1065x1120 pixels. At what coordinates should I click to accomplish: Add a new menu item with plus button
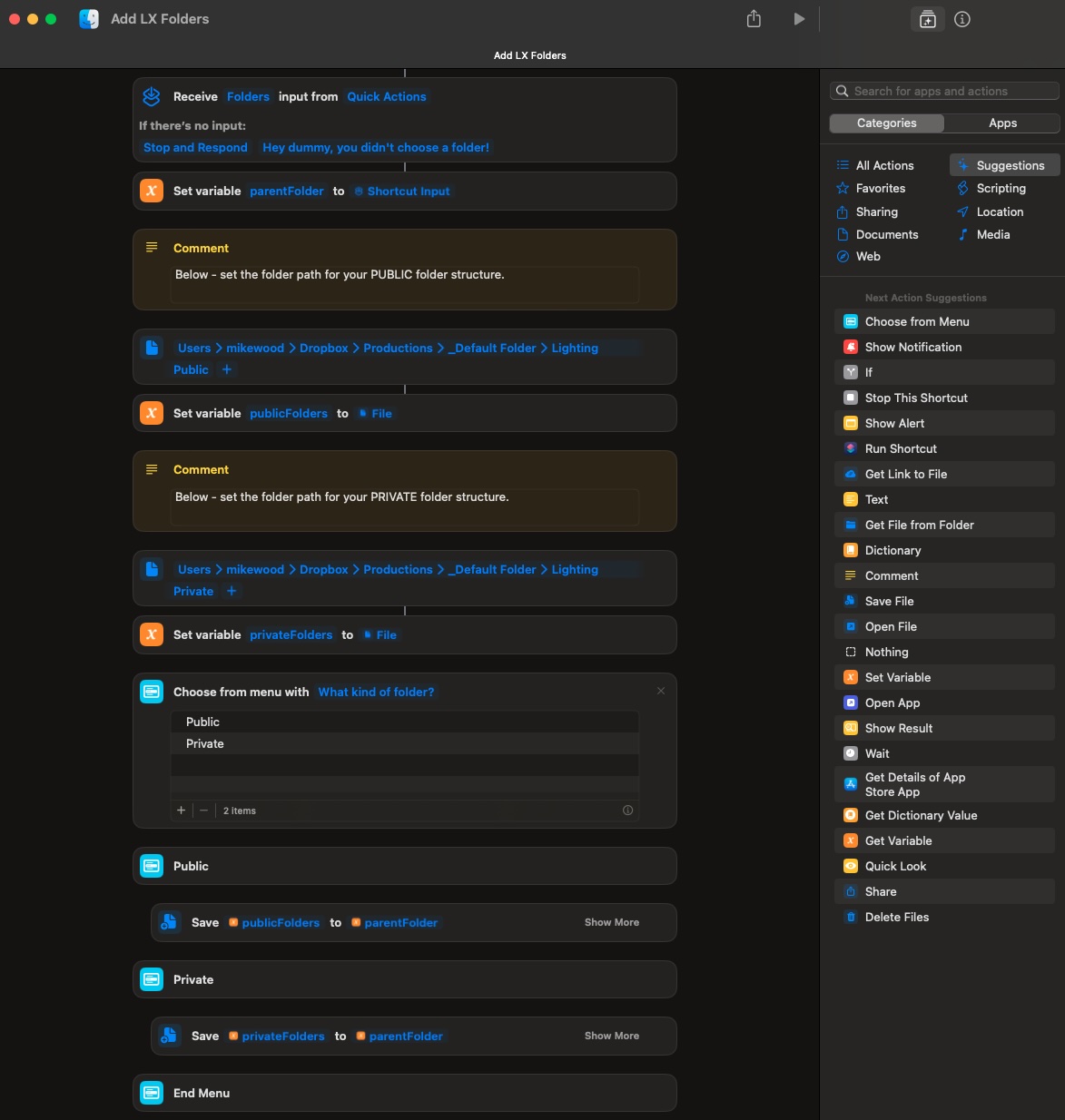pyautogui.click(x=181, y=811)
